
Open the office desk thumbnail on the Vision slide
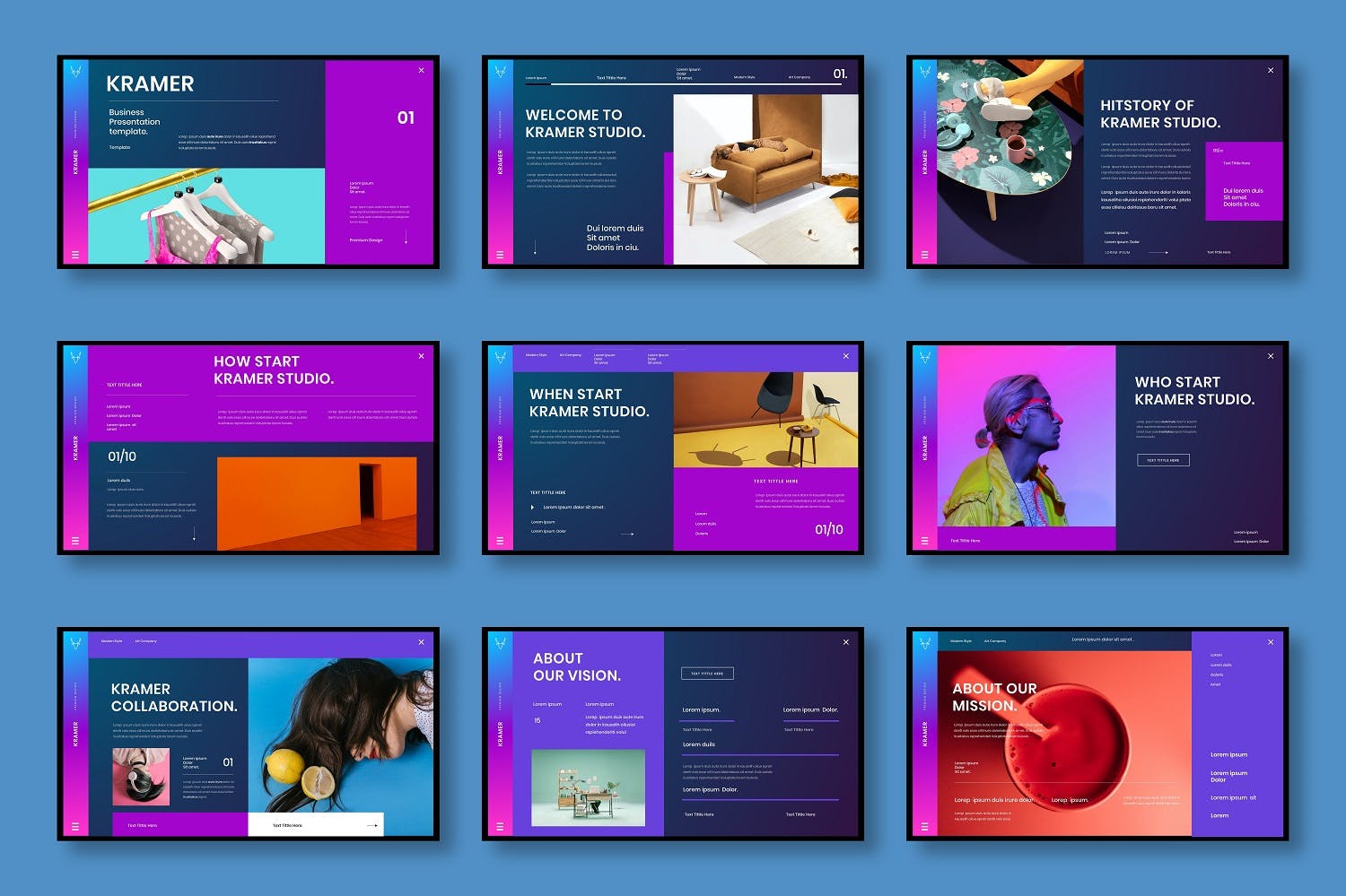tap(588, 787)
